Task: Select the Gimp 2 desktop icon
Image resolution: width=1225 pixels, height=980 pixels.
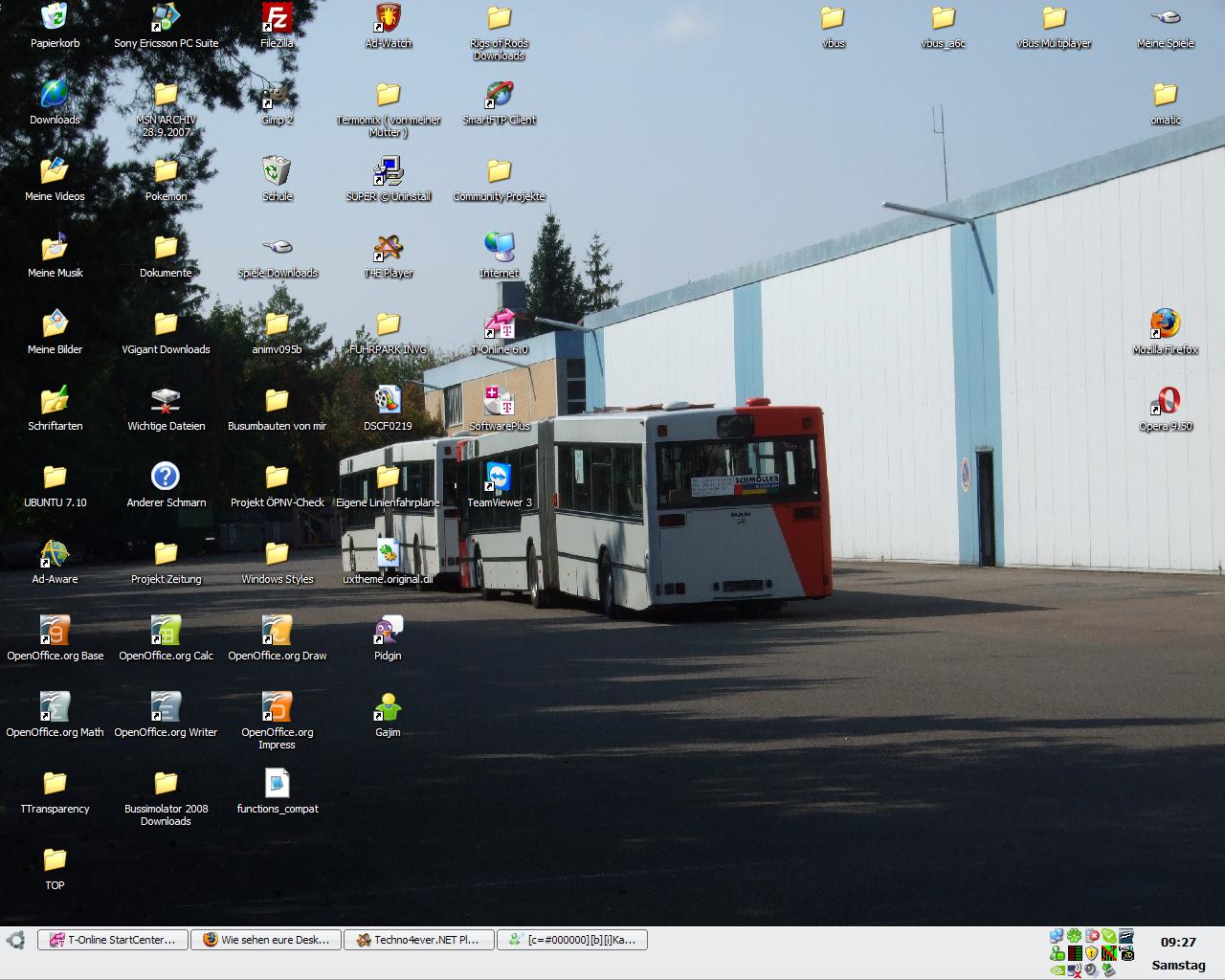Action: coord(277,95)
